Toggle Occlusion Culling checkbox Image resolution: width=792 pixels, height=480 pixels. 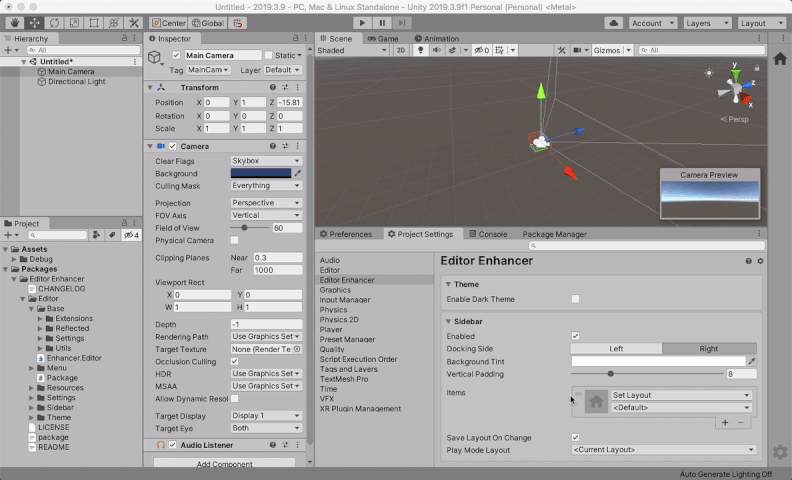[234, 361]
